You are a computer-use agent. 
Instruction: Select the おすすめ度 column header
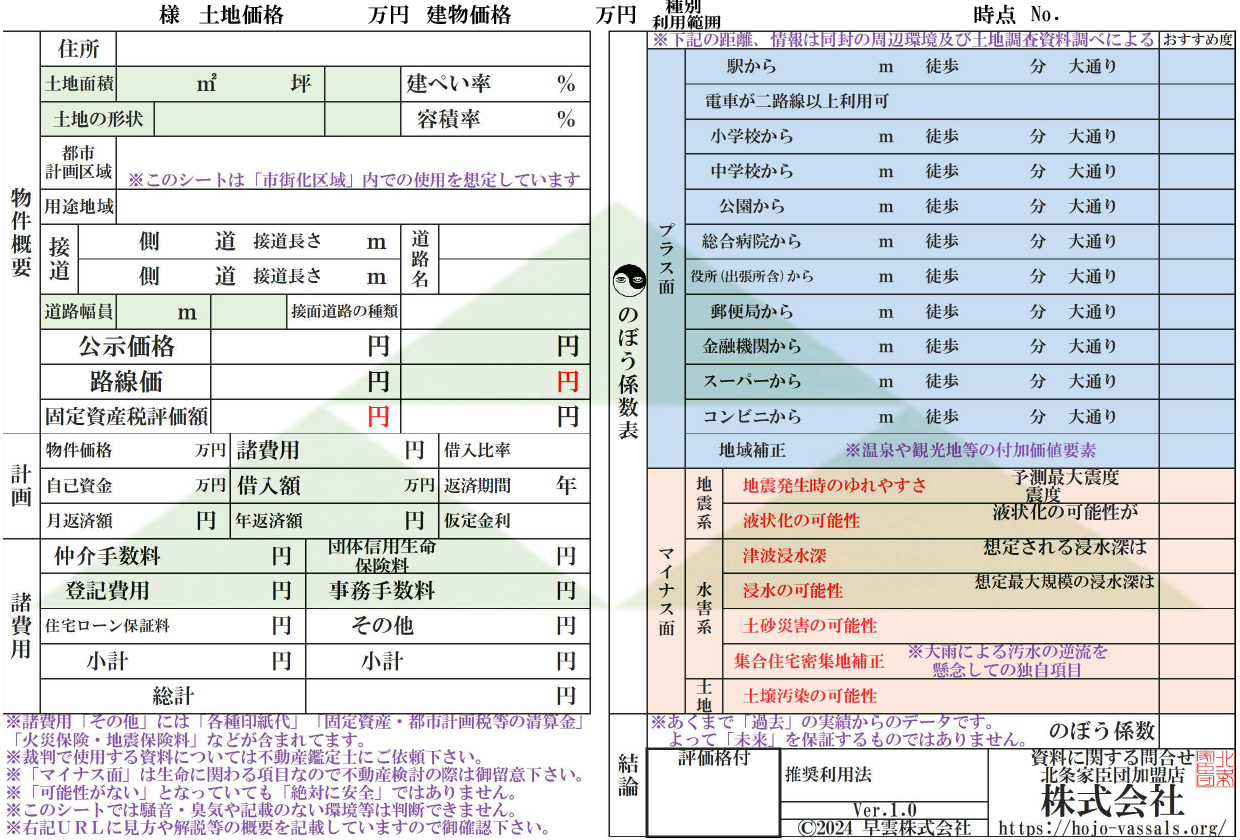(x=1196, y=38)
